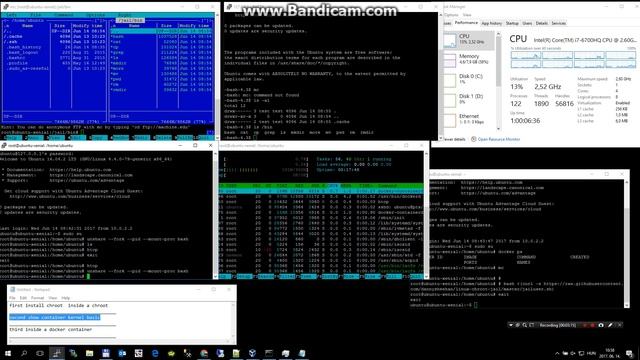Screen dimensions: 640x360
Task: Select CPU in Task Manager sidebar
Action: pos(469,40)
